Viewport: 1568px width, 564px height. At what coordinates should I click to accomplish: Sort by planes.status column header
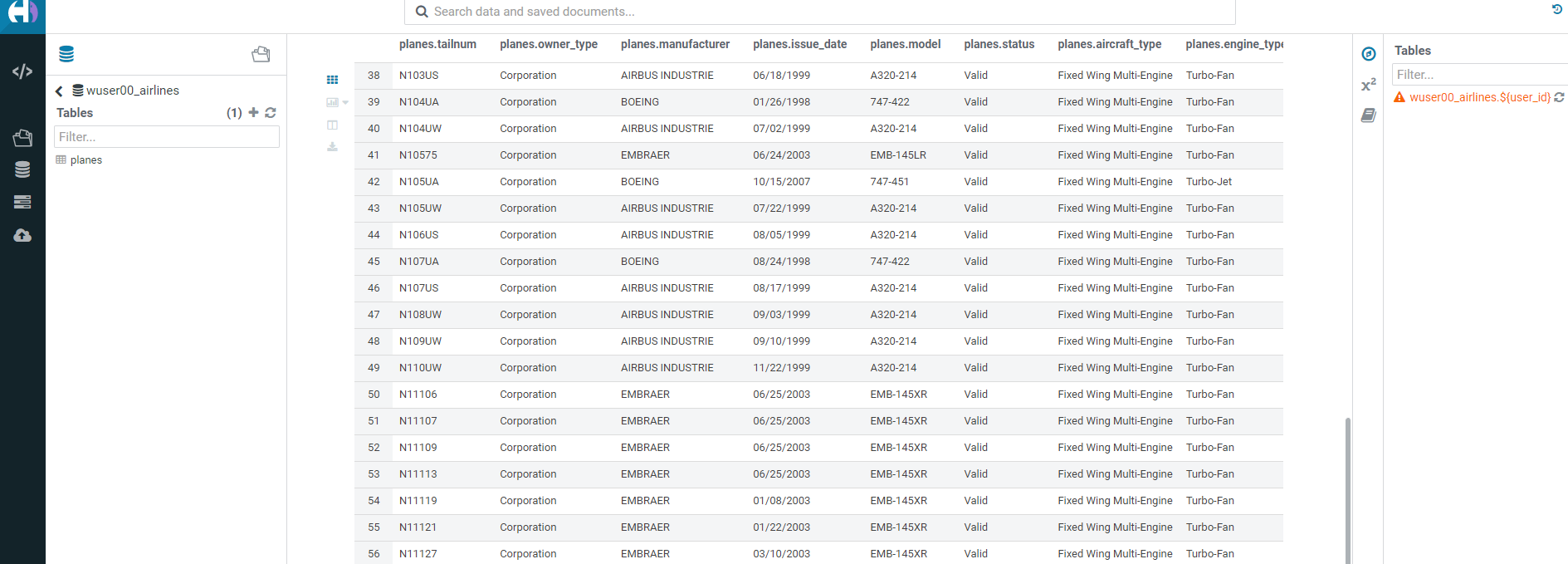[999, 44]
